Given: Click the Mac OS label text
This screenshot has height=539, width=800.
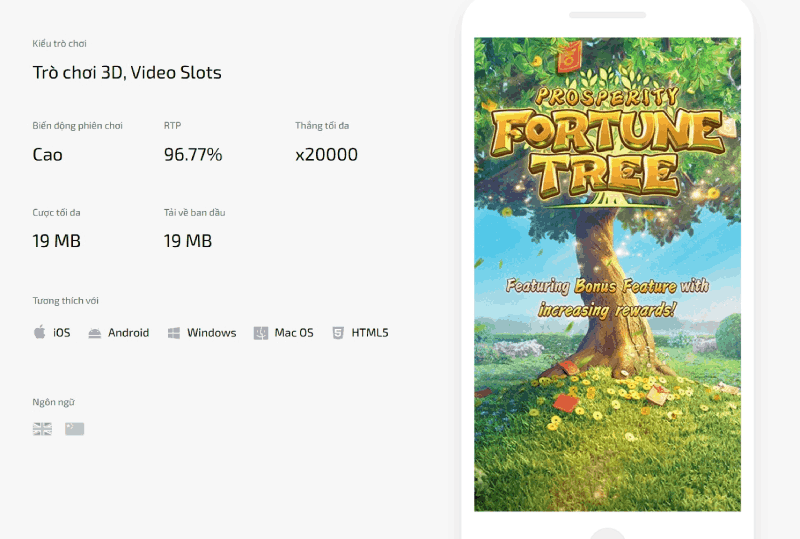Looking at the screenshot, I should [x=294, y=333].
